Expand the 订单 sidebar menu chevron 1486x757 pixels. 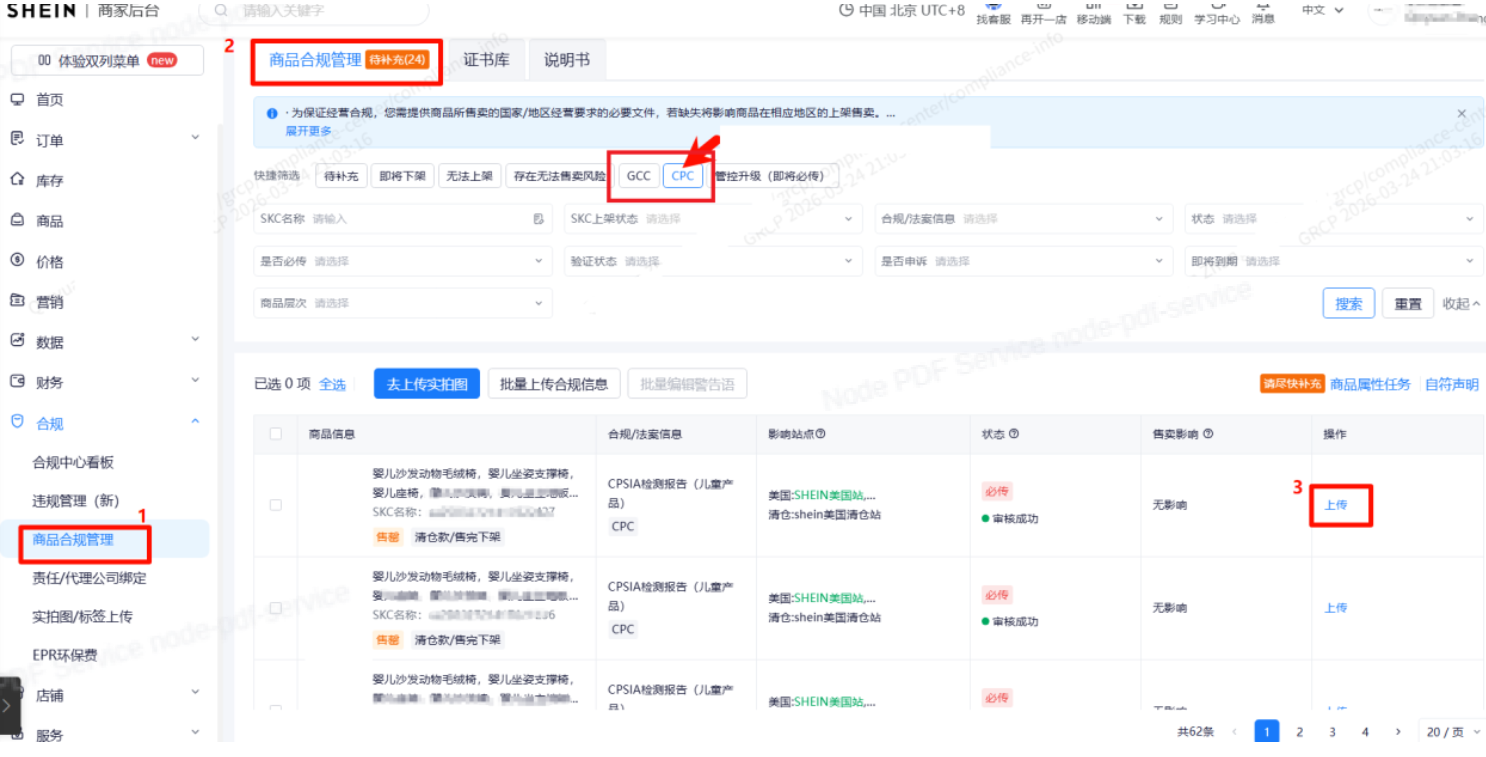pos(196,137)
